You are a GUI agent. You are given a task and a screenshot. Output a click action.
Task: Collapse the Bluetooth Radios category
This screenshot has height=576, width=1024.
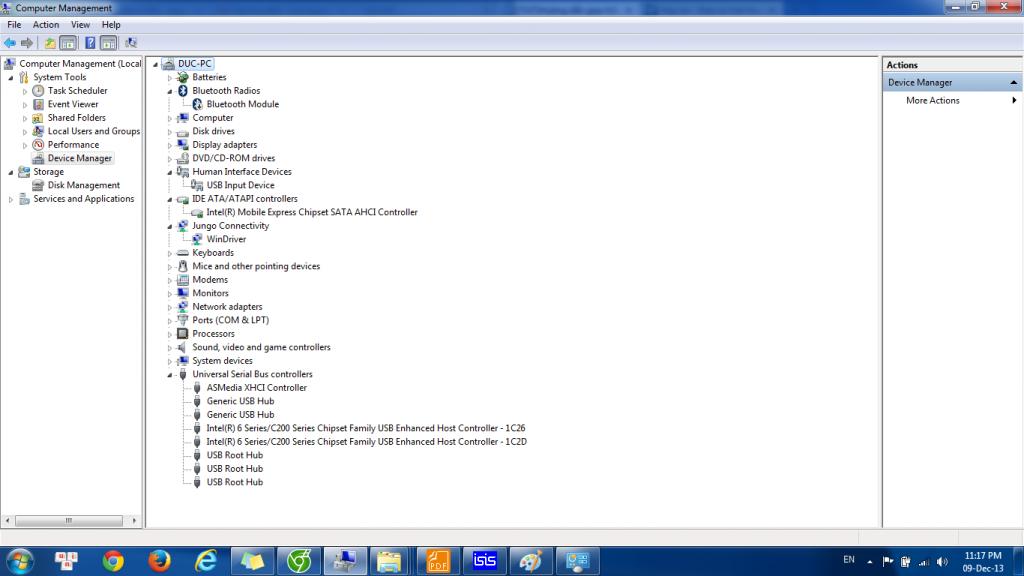pos(170,91)
